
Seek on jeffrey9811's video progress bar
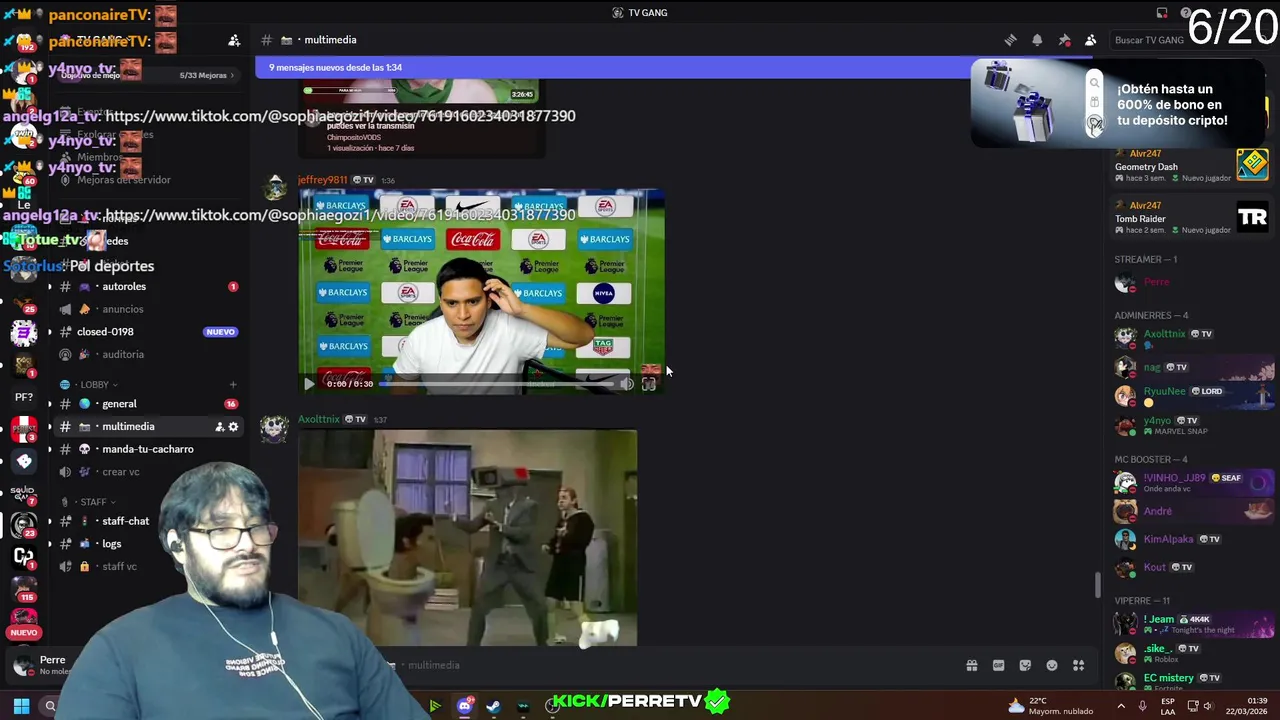click(x=496, y=384)
